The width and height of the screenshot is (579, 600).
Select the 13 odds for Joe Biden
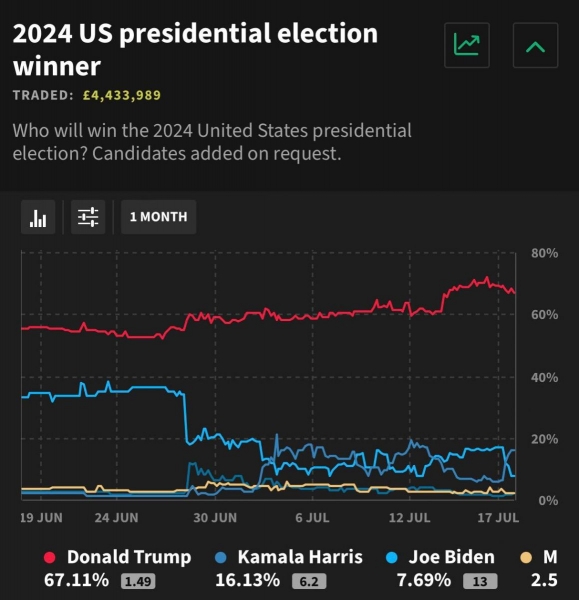(480, 582)
